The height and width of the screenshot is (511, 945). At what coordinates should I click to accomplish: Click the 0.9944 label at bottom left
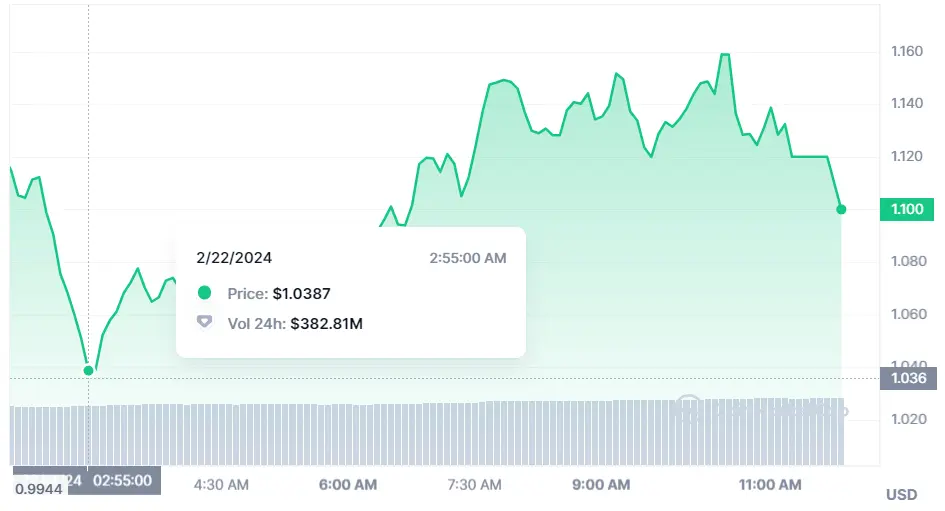pos(40,487)
